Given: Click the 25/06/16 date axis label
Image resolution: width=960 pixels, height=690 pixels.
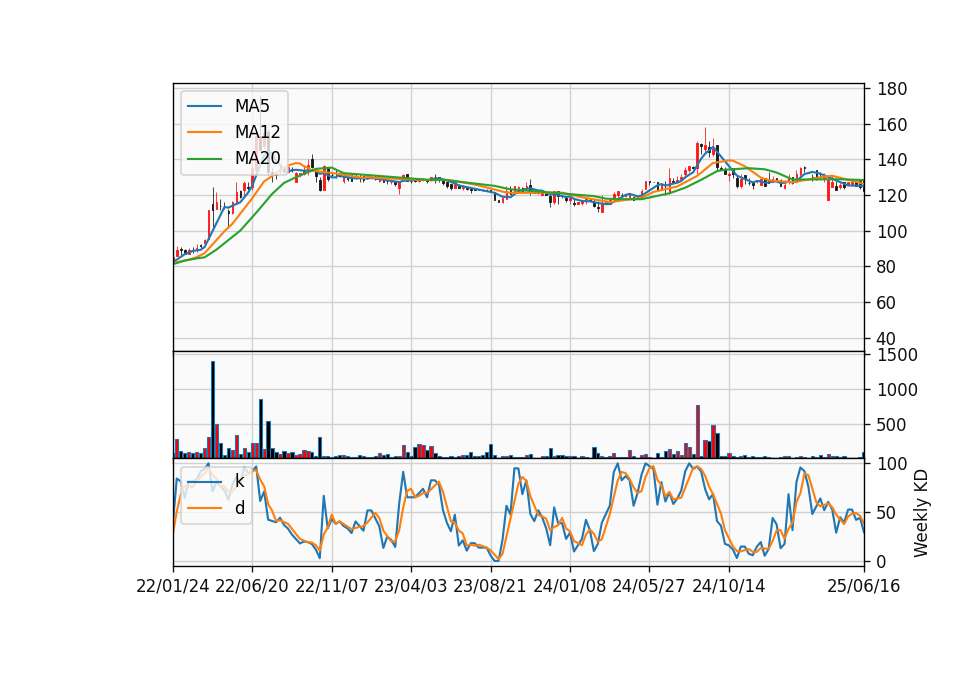Looking at the screenshot, I should [x=864, y=586].
